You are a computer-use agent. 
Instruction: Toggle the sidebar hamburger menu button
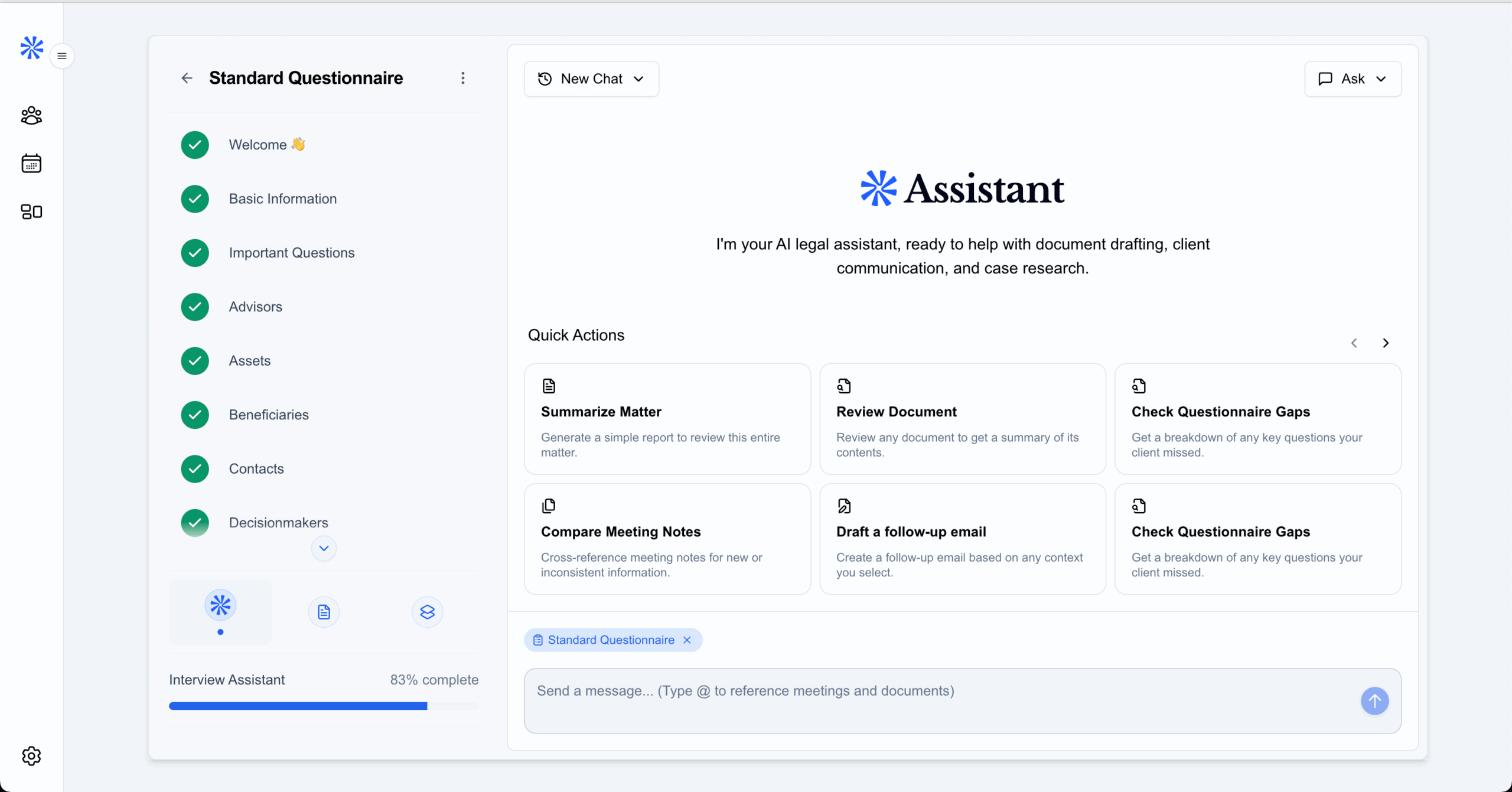pyautogui.click(x=62, y=56)
